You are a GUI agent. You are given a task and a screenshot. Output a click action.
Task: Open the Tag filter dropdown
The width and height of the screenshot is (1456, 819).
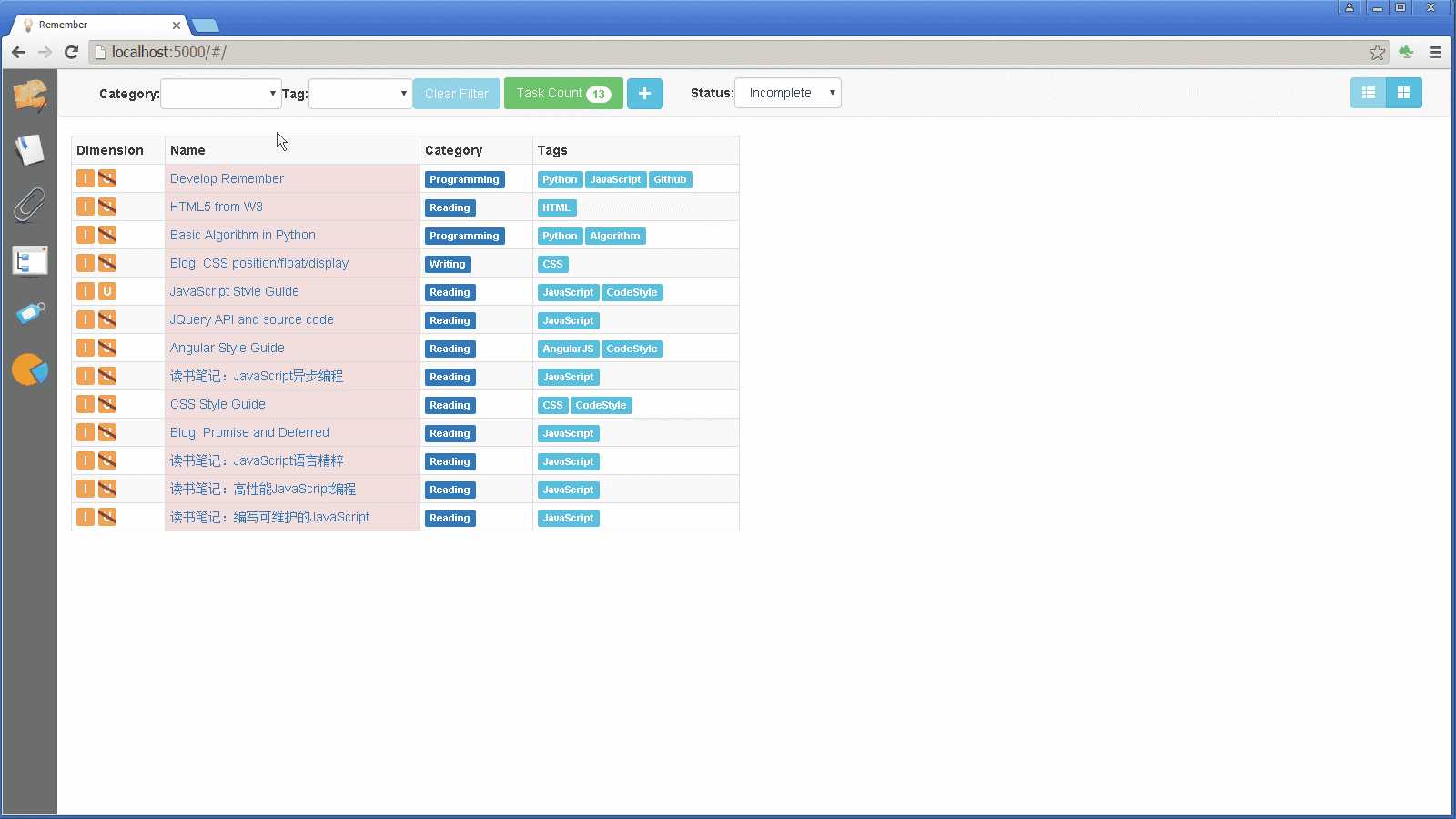360,94
